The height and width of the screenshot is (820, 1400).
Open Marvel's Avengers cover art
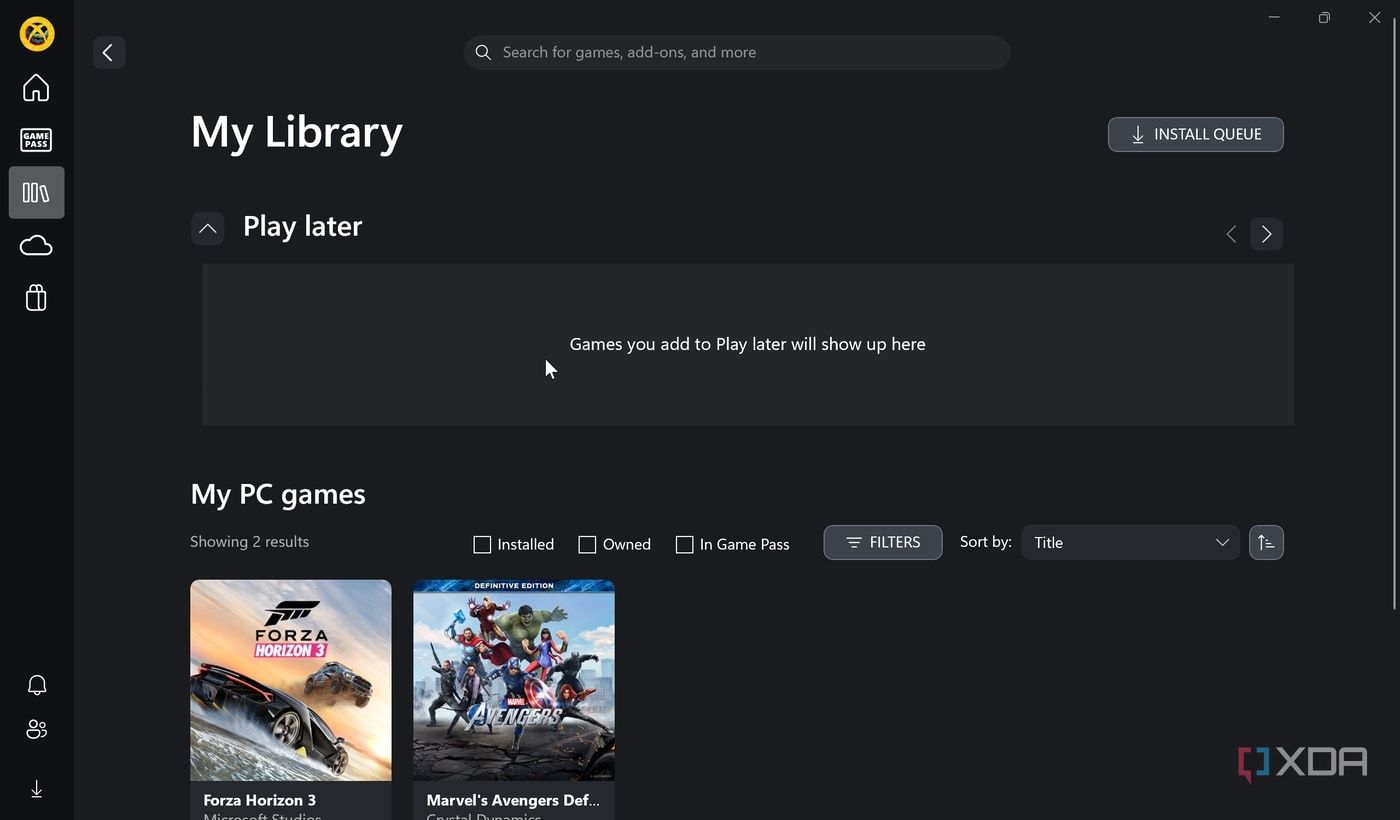click(x=514, y=680)
